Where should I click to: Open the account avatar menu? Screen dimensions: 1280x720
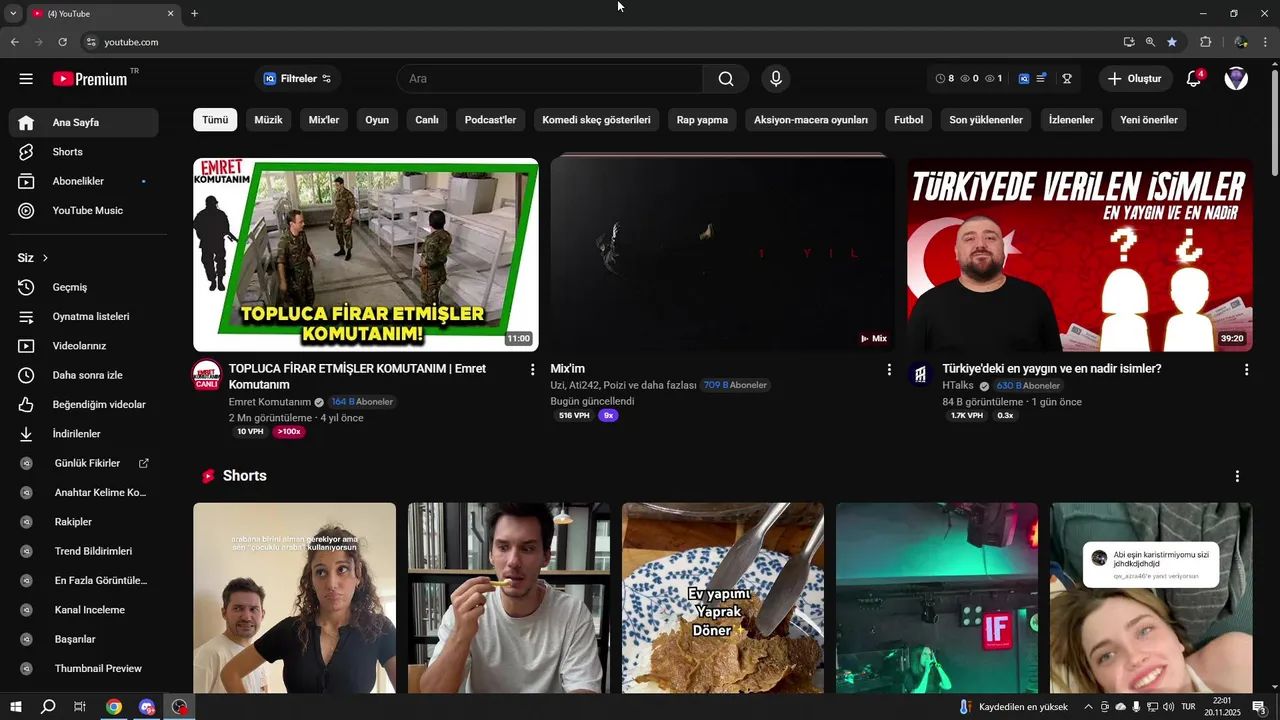(x=1236, y=79)
